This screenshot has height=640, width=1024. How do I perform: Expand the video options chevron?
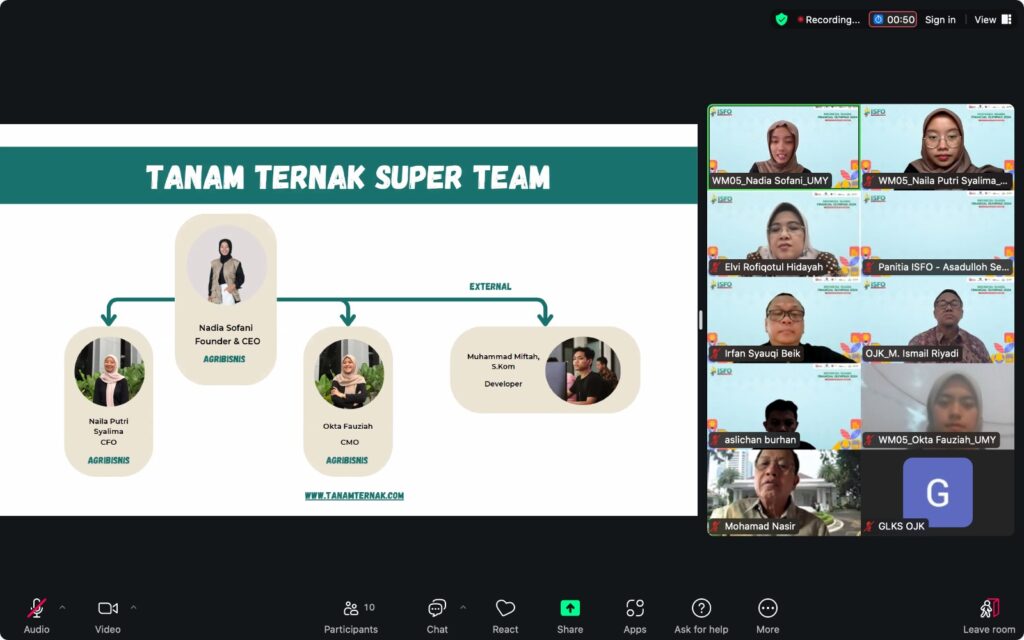[133, 607]
